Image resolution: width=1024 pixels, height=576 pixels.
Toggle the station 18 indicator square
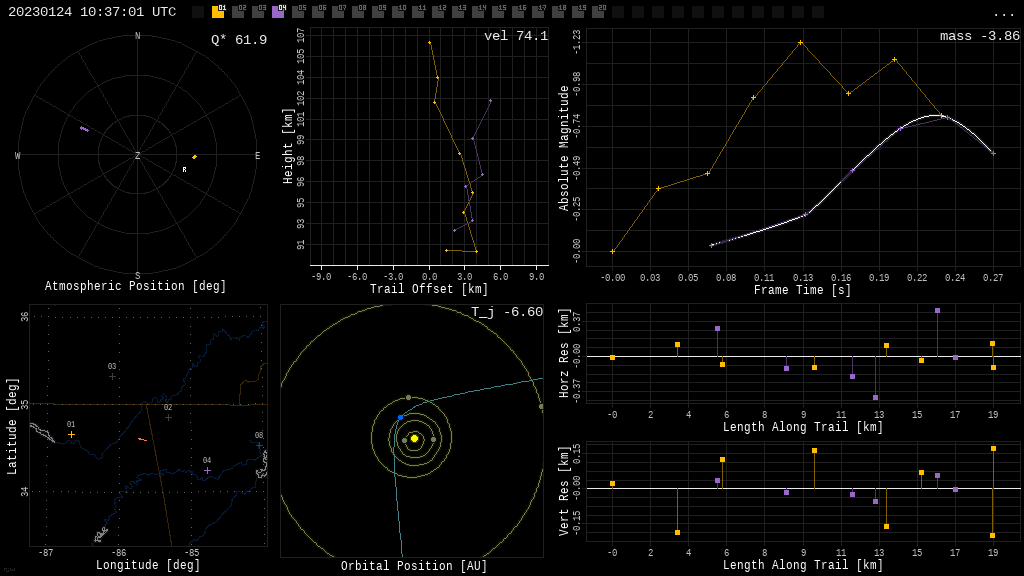pyautogui.click(x=558, y=12)
